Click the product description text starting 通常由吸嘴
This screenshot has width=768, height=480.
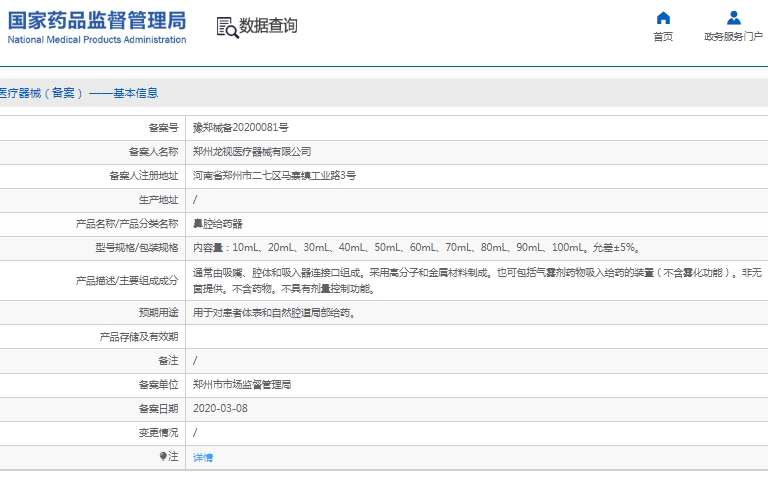(477, 281)
